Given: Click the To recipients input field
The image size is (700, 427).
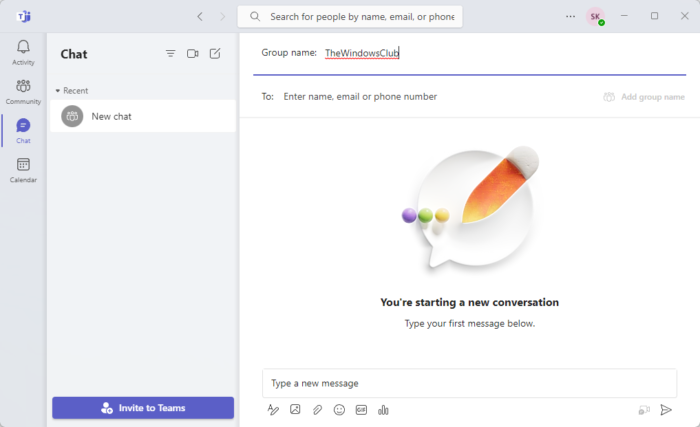Looking at the screenshot, I should pos(430,97).
